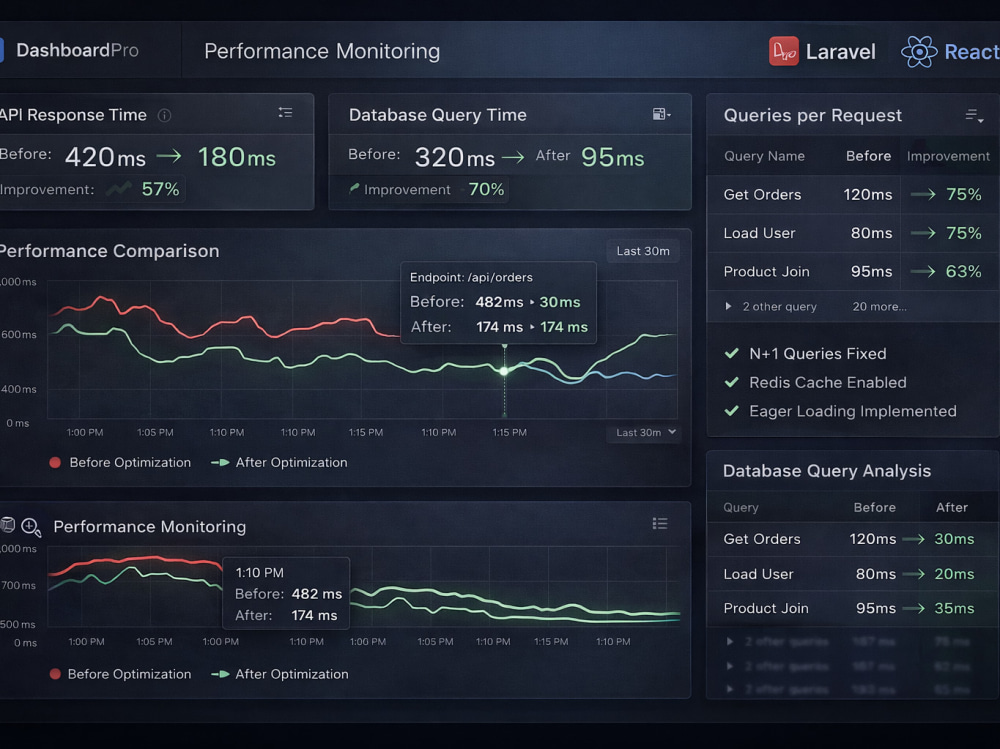Image resolution: width=1000 pixels, height=749 pixels.
Task: Click the 20 more... link
Action: click(879, 307)
